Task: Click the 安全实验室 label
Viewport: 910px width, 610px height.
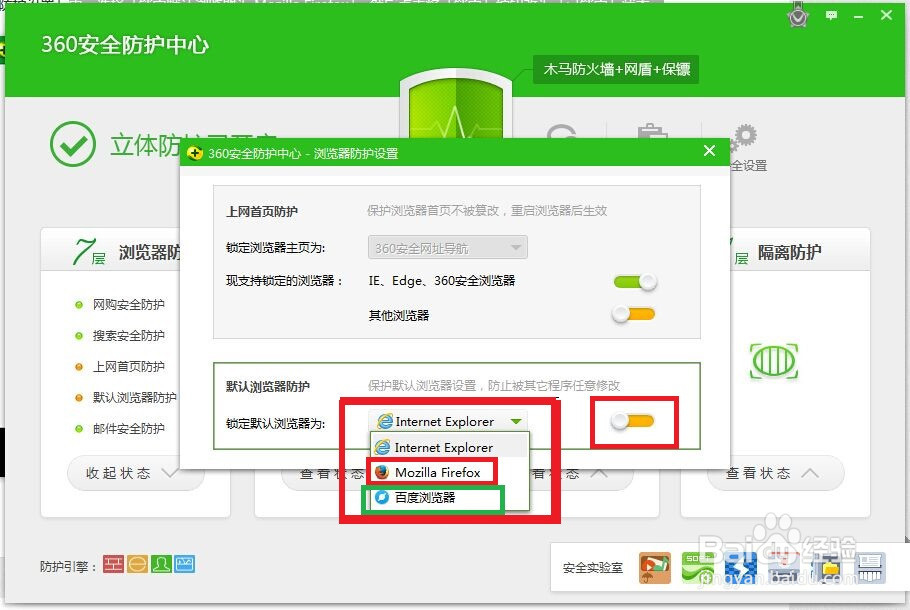Action: click(593, 568)
